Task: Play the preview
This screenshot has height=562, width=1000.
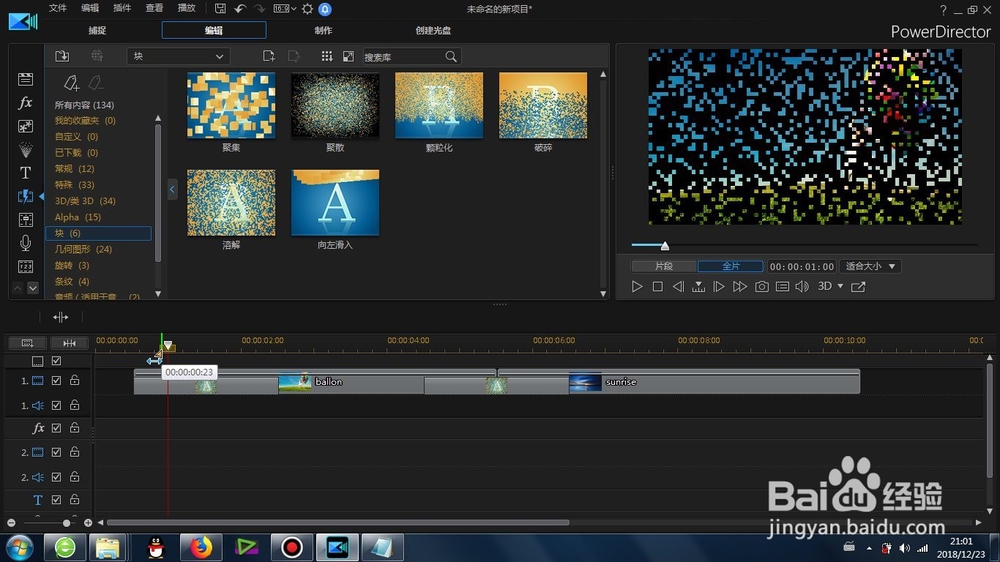Action: 636,286
